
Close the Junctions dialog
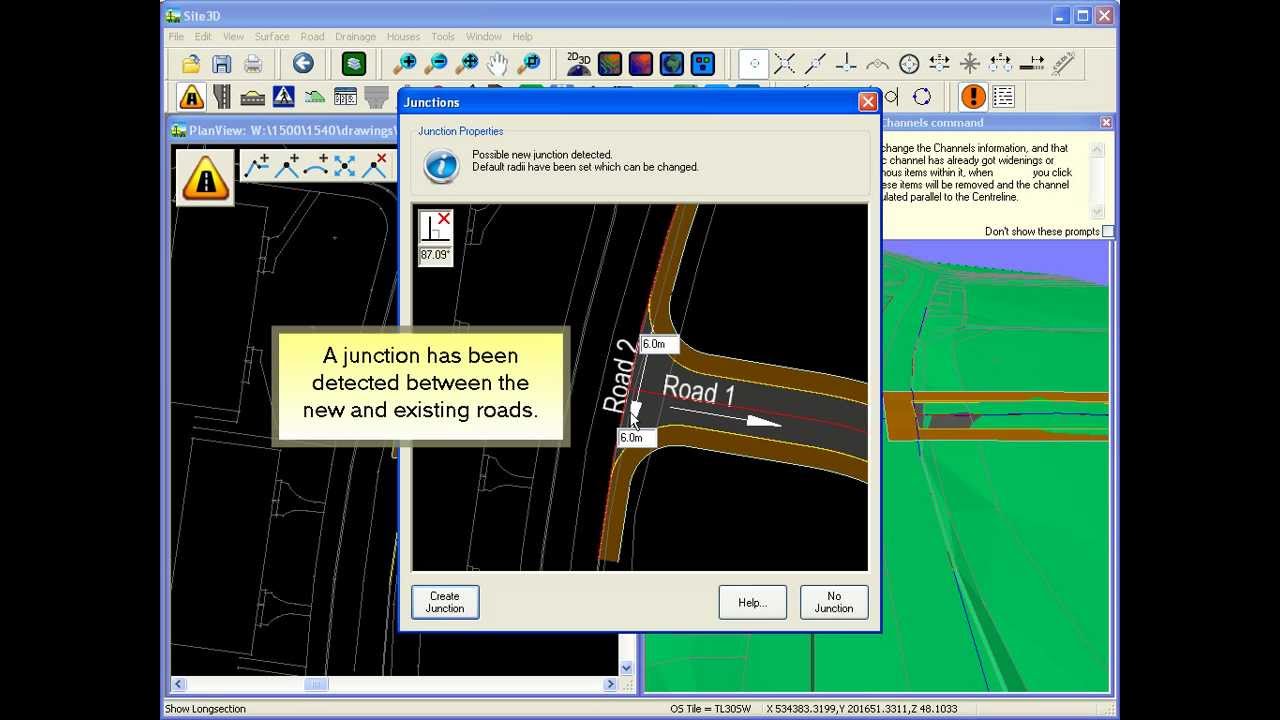[x=868, y=102]
